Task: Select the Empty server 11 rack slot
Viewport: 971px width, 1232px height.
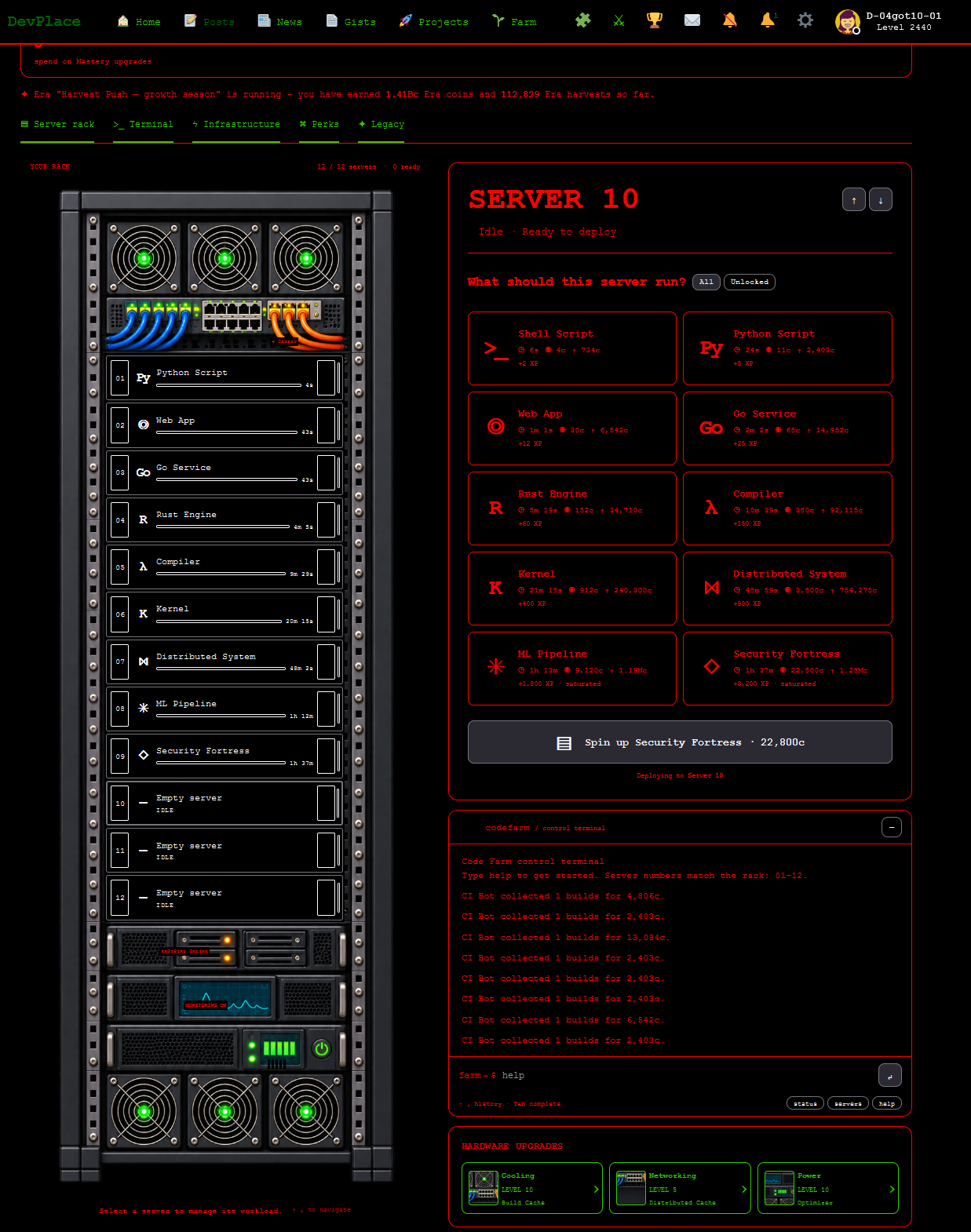Action: (224, 851)
